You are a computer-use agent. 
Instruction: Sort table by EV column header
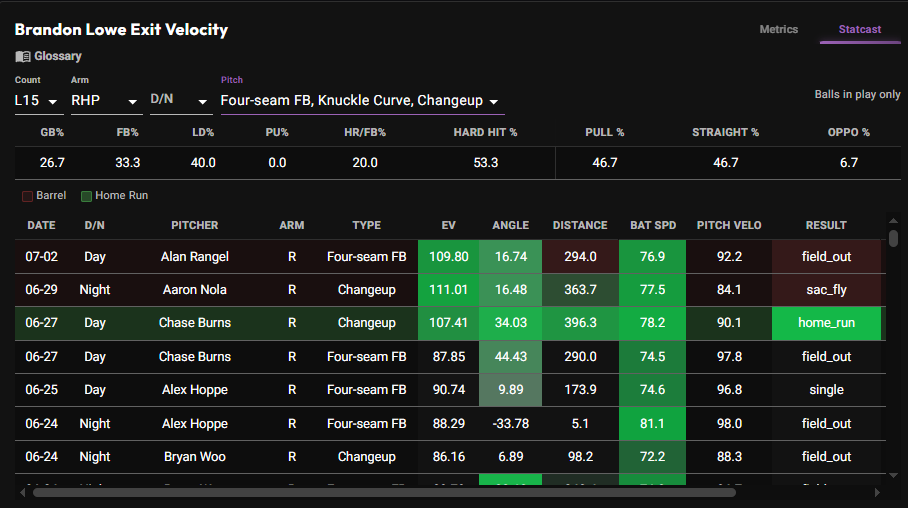point(448,225)
